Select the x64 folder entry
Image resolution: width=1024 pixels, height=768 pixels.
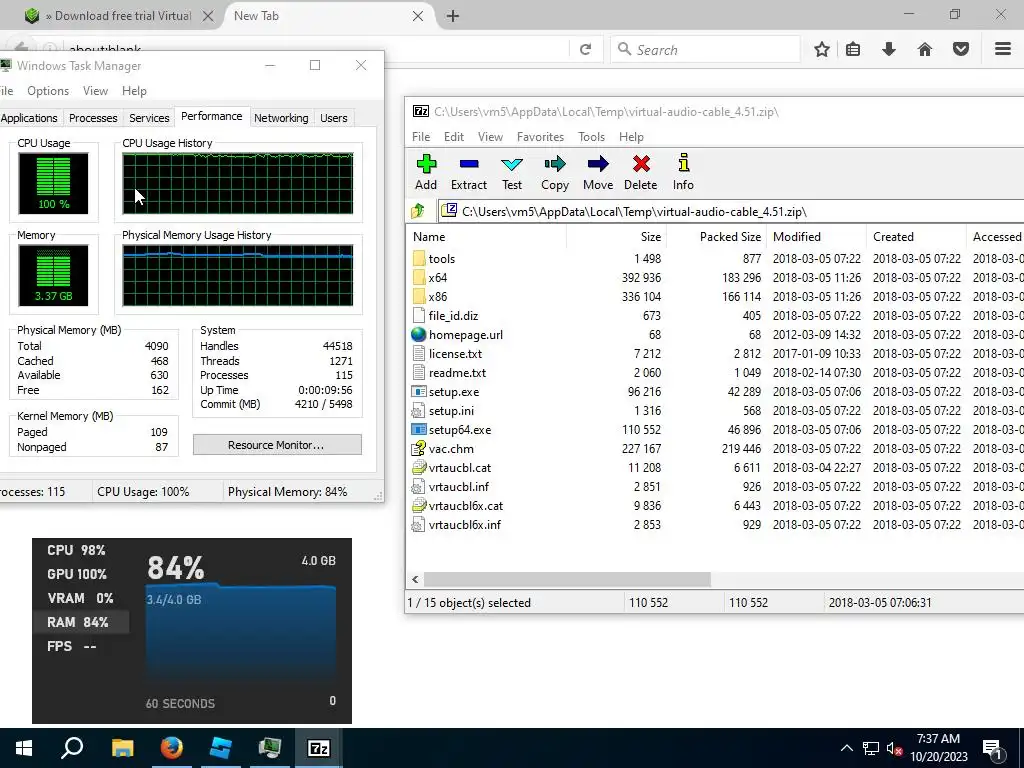pyautogui.click(x=430, y=278)
